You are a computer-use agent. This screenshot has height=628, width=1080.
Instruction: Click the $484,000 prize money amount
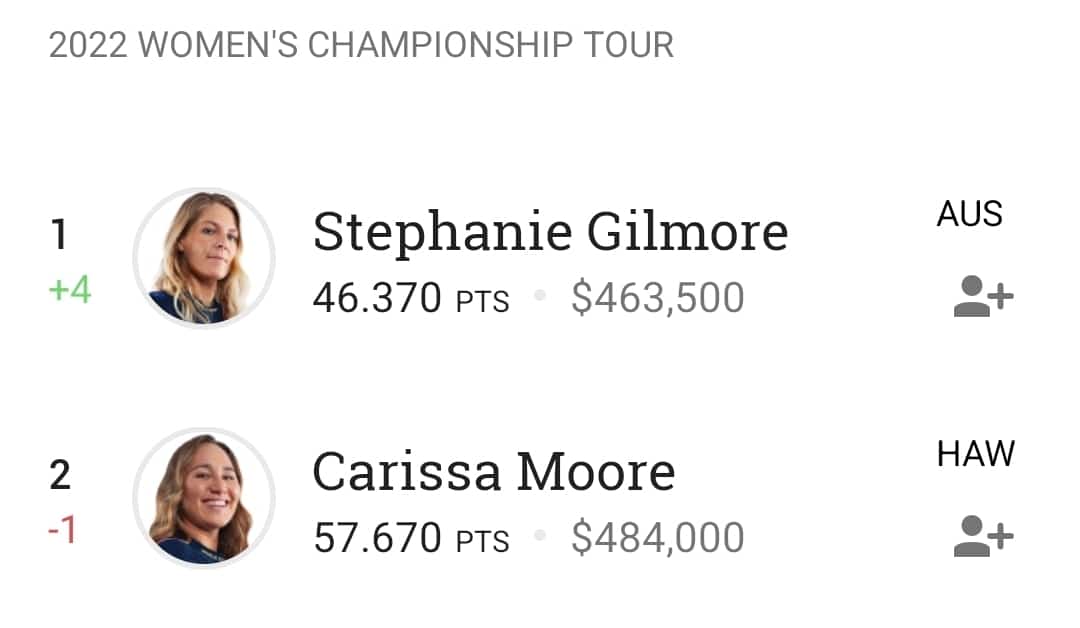[x=657, y=538]
